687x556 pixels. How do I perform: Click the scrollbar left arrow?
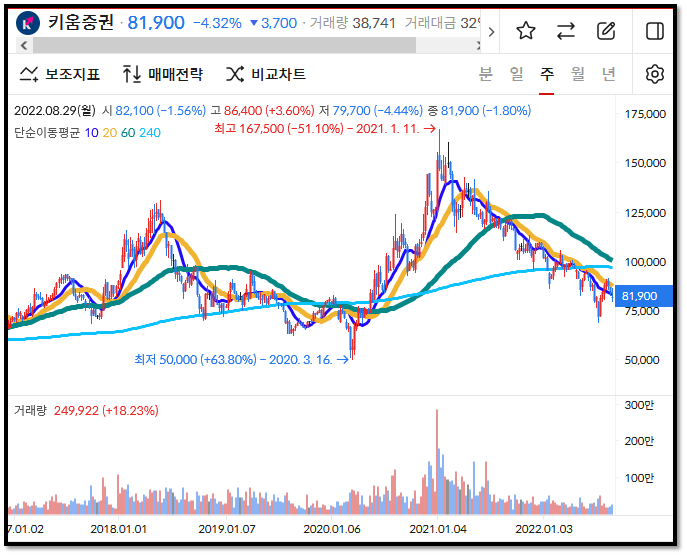point(24,45)
